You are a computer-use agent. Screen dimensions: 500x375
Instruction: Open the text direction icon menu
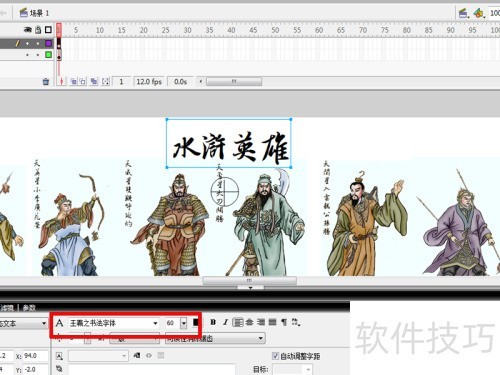pyautogui.click(x=296, y=322)
